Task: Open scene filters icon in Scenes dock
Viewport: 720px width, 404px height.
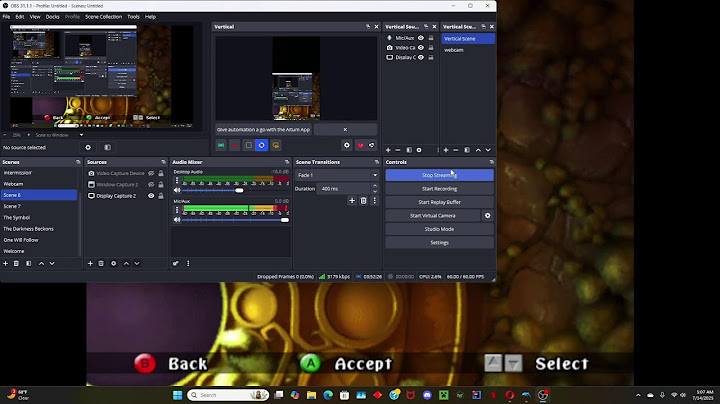Action: pyautogui.click(x=28, y=264)
